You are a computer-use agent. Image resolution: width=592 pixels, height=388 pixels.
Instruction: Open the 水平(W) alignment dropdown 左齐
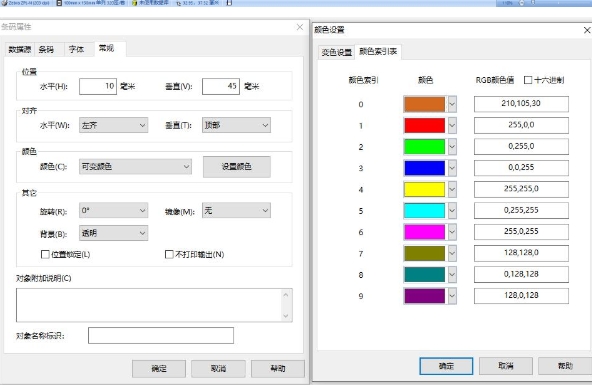113,125
